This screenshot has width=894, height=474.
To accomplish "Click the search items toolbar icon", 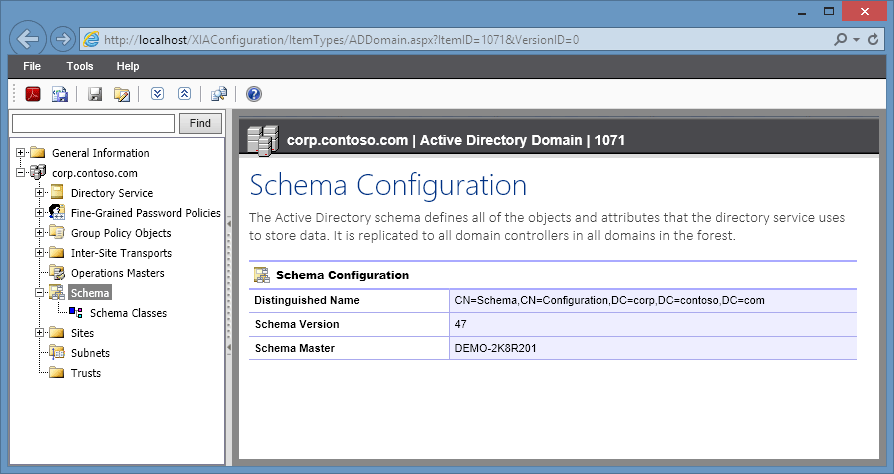I will 219,94.
